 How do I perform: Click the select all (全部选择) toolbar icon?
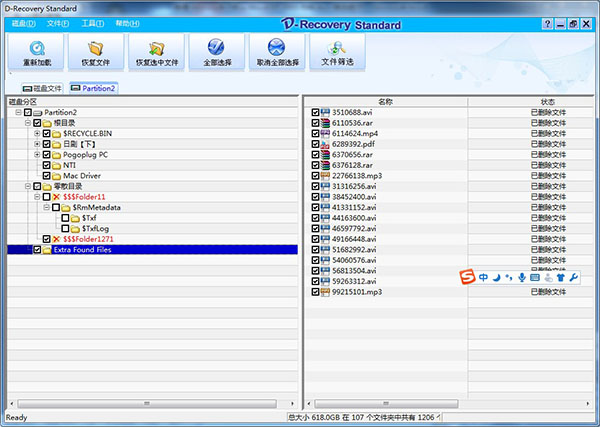pos(217,52)
